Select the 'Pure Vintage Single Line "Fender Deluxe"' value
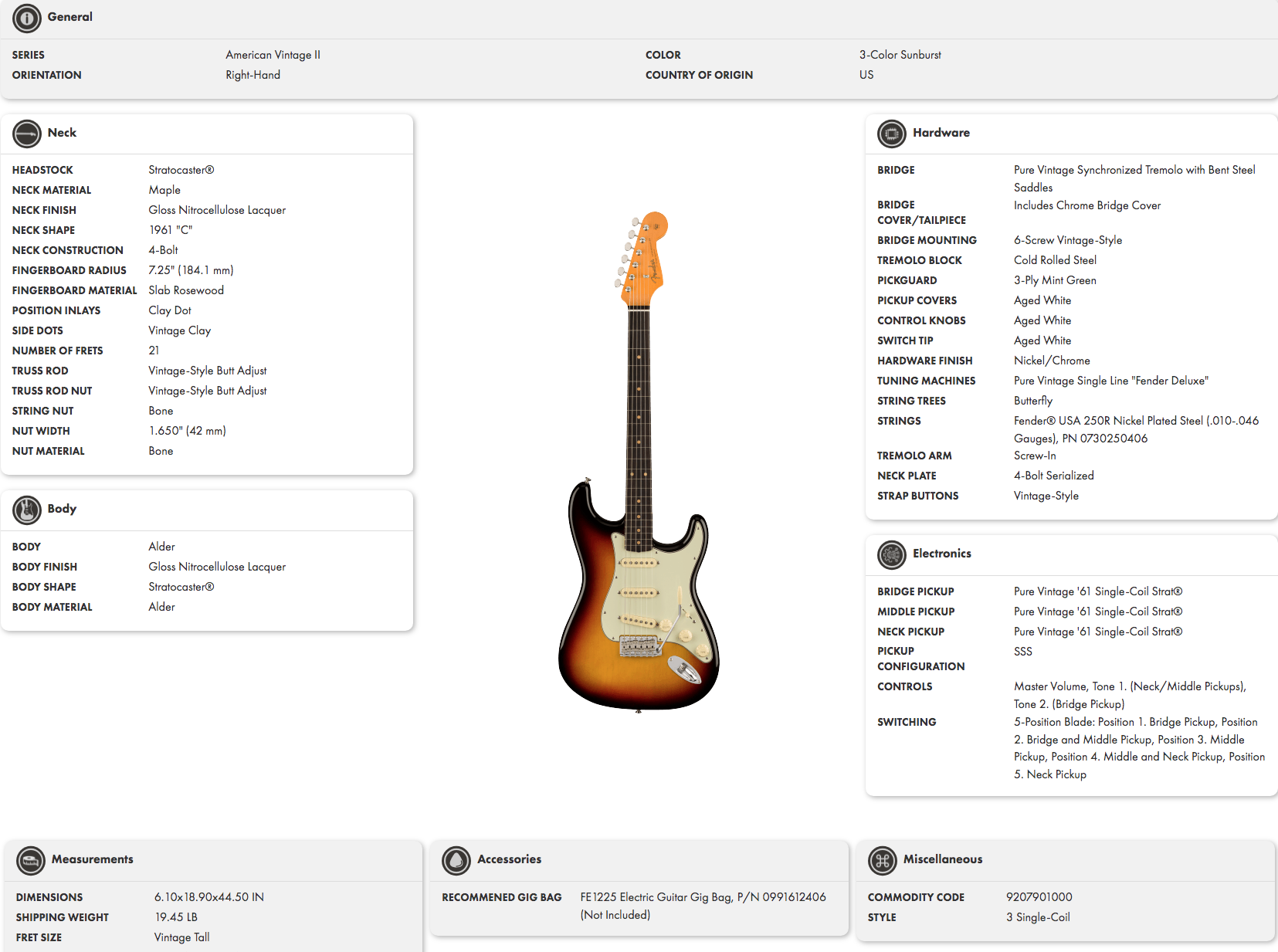This screenshot has height=952, width=1278. tap(1111, 381)
